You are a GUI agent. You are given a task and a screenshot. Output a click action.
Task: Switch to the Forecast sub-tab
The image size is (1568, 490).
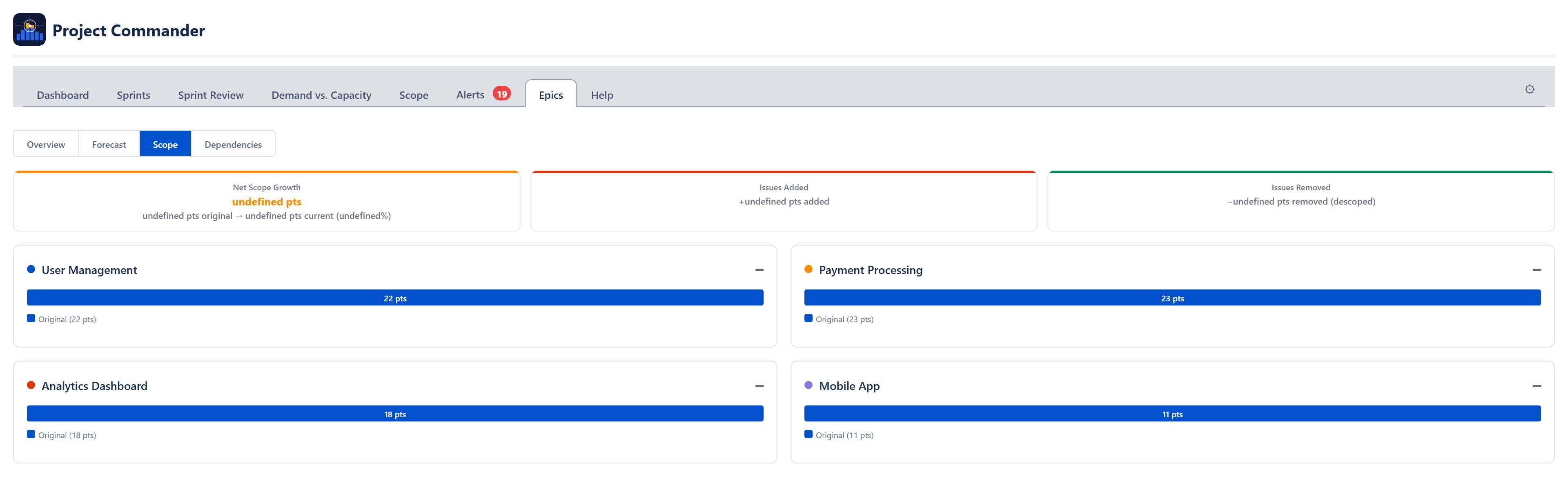[109, 144]
